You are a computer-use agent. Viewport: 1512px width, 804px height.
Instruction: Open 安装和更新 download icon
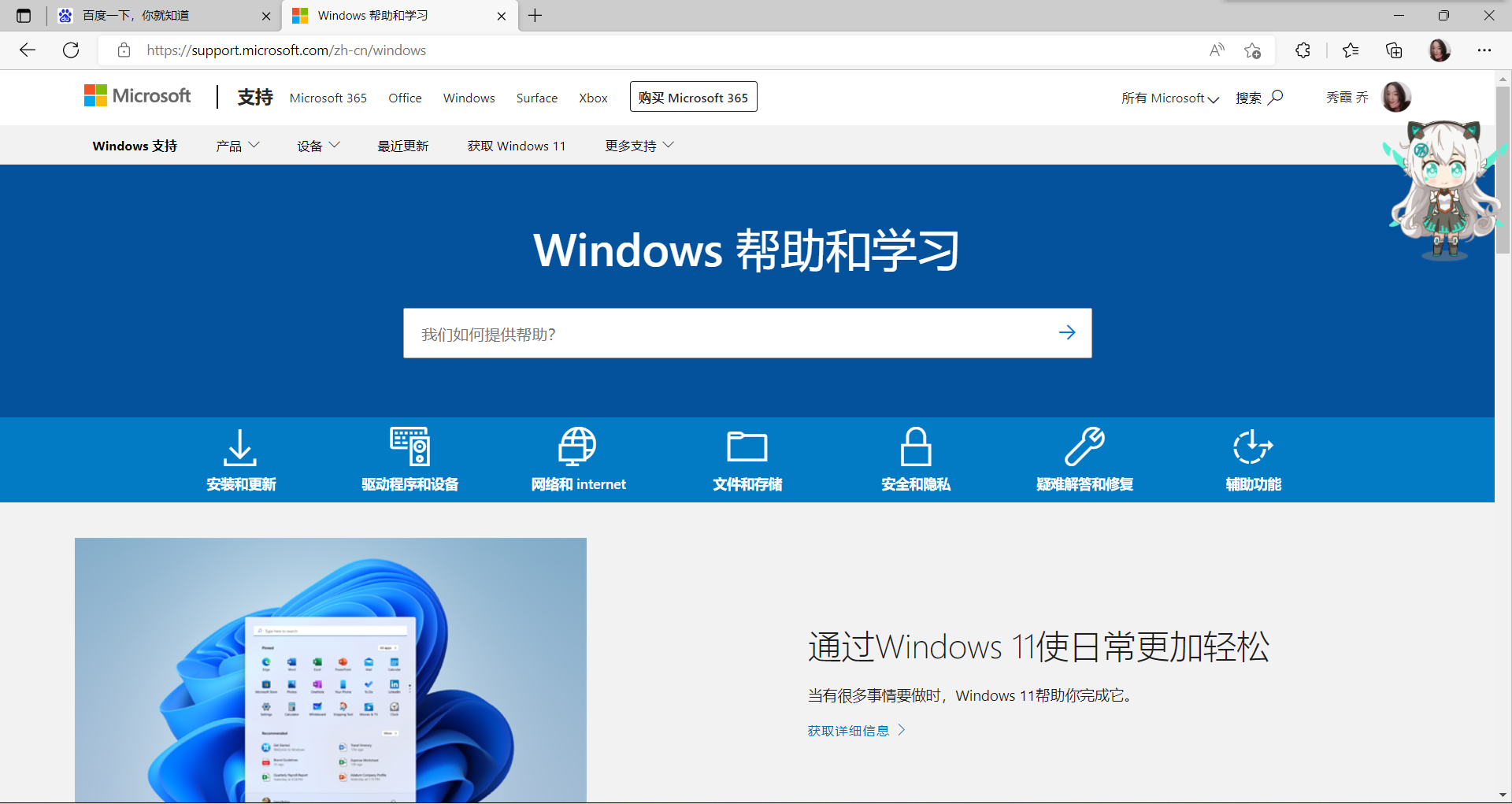pos(240,447)
